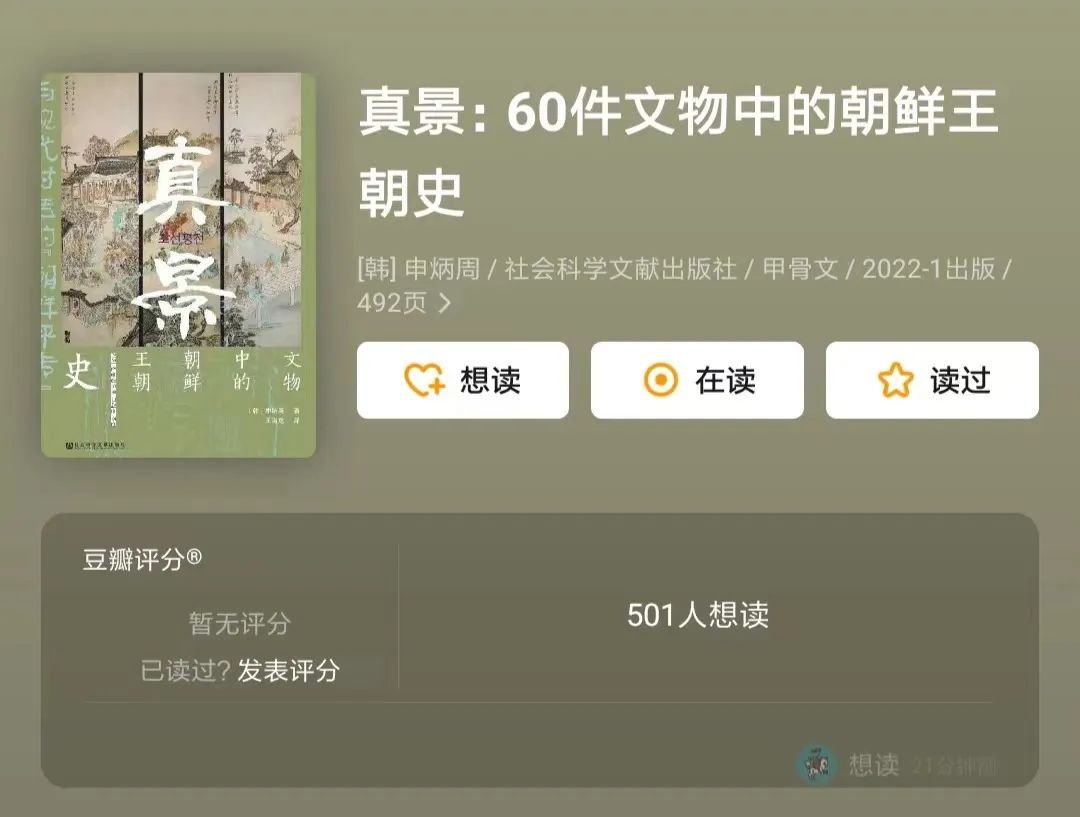Tap the 暂无评分 rating placeholder
The image size is (1080, 817).
click(x=240, y=623)
